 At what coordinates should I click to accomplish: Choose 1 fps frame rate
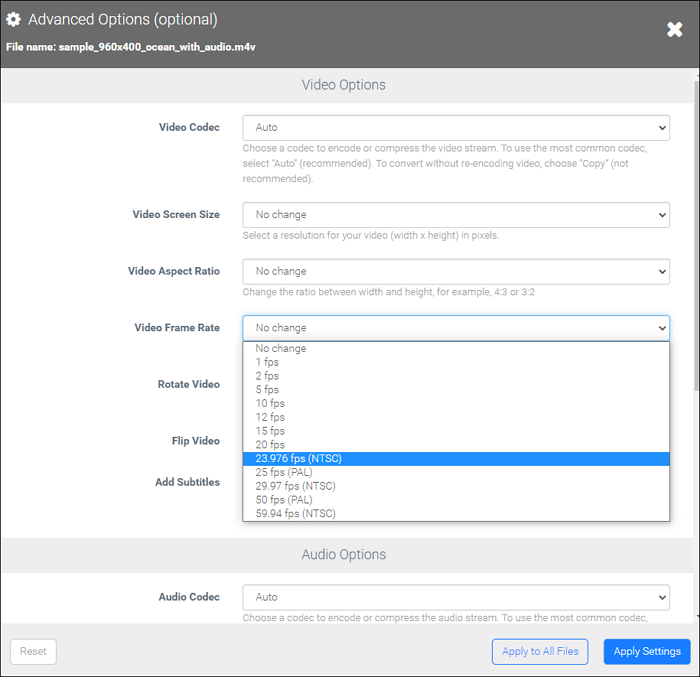tap(267, 363)
